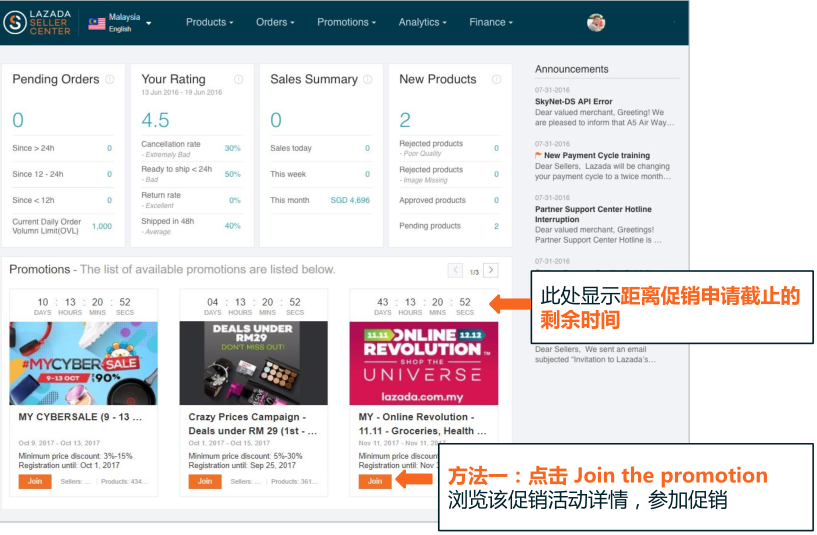Click the Lazada Seller Center logo
Image resolution: width=817 pixels, height=535 pixels.
tap(36, 22)
